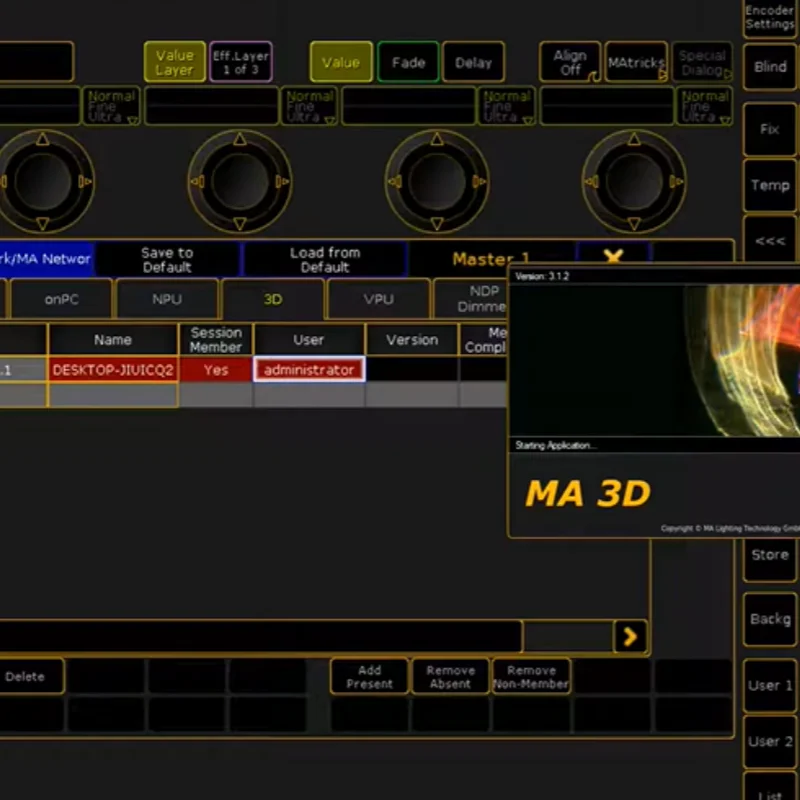
Task: Click the Name column header
Action: pos(113,340)
